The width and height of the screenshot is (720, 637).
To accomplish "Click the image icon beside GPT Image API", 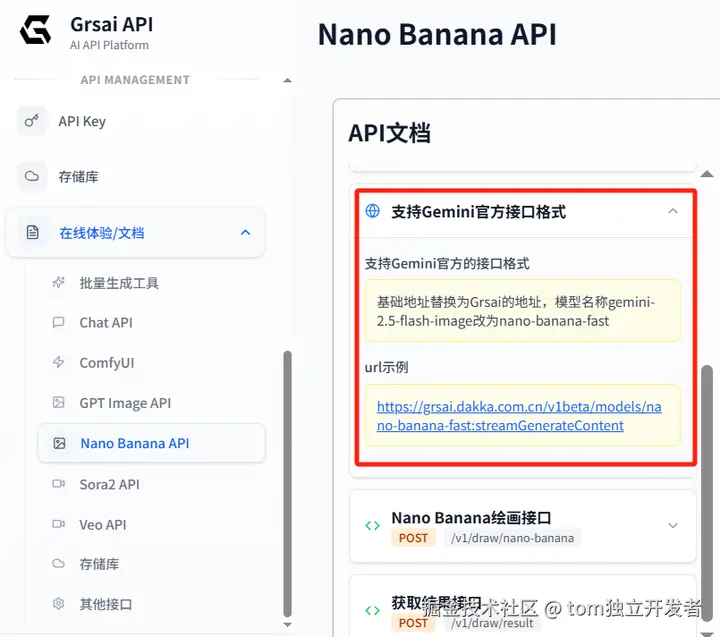I will (x=59, y=402).
